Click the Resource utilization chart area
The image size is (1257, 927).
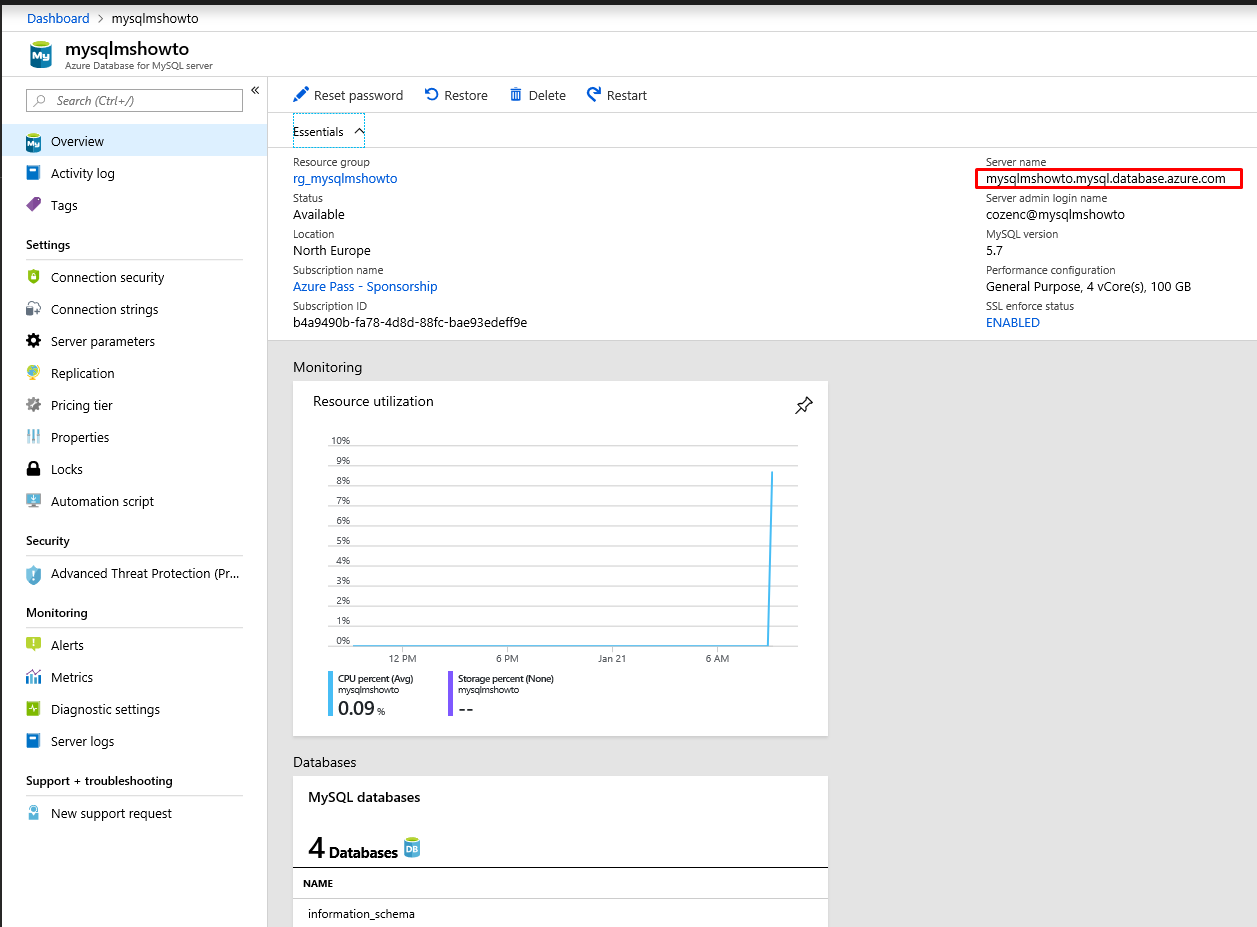[x=564, y=544]
